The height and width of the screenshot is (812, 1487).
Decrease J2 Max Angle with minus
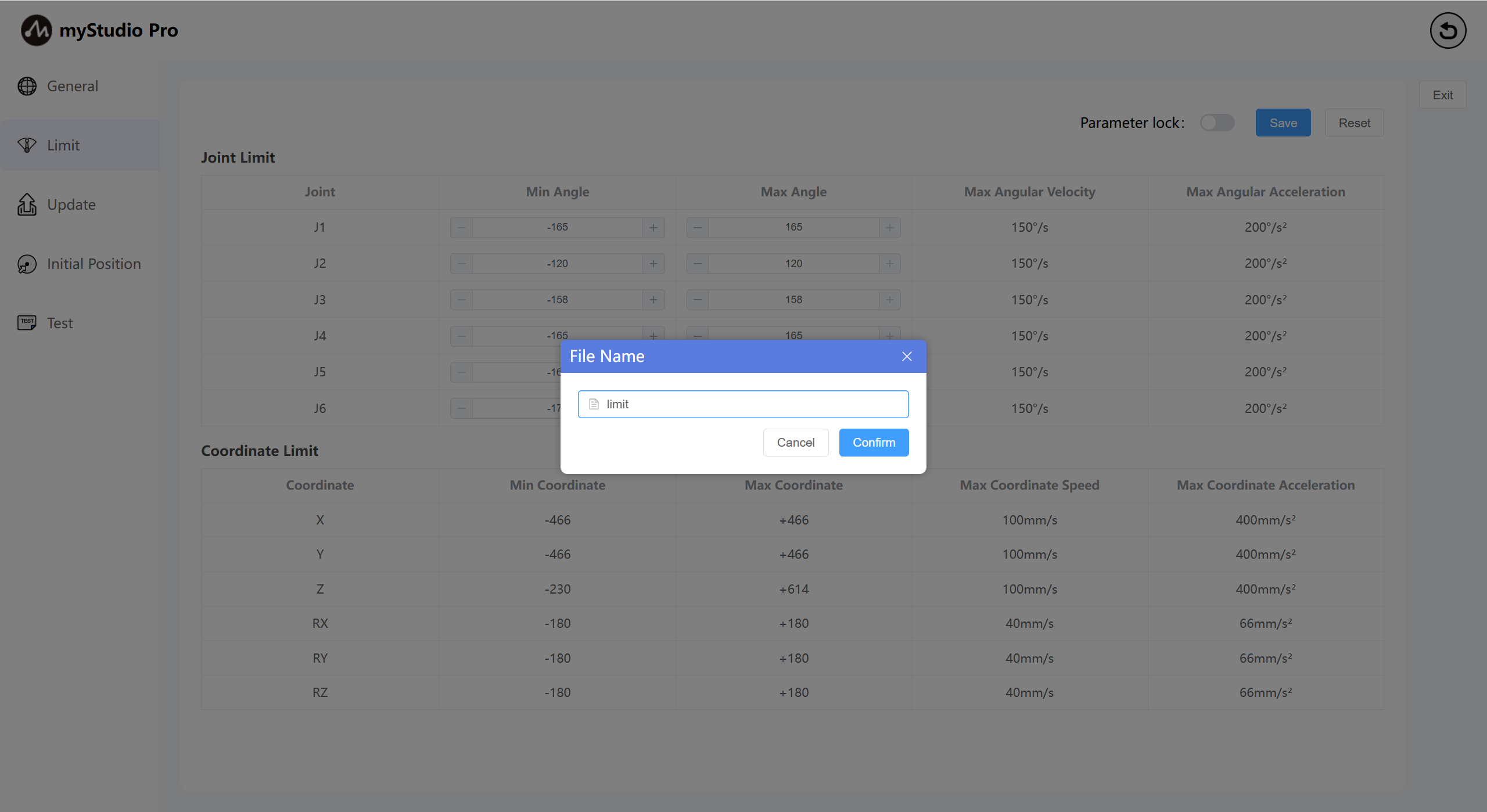[x=698, y=264]
